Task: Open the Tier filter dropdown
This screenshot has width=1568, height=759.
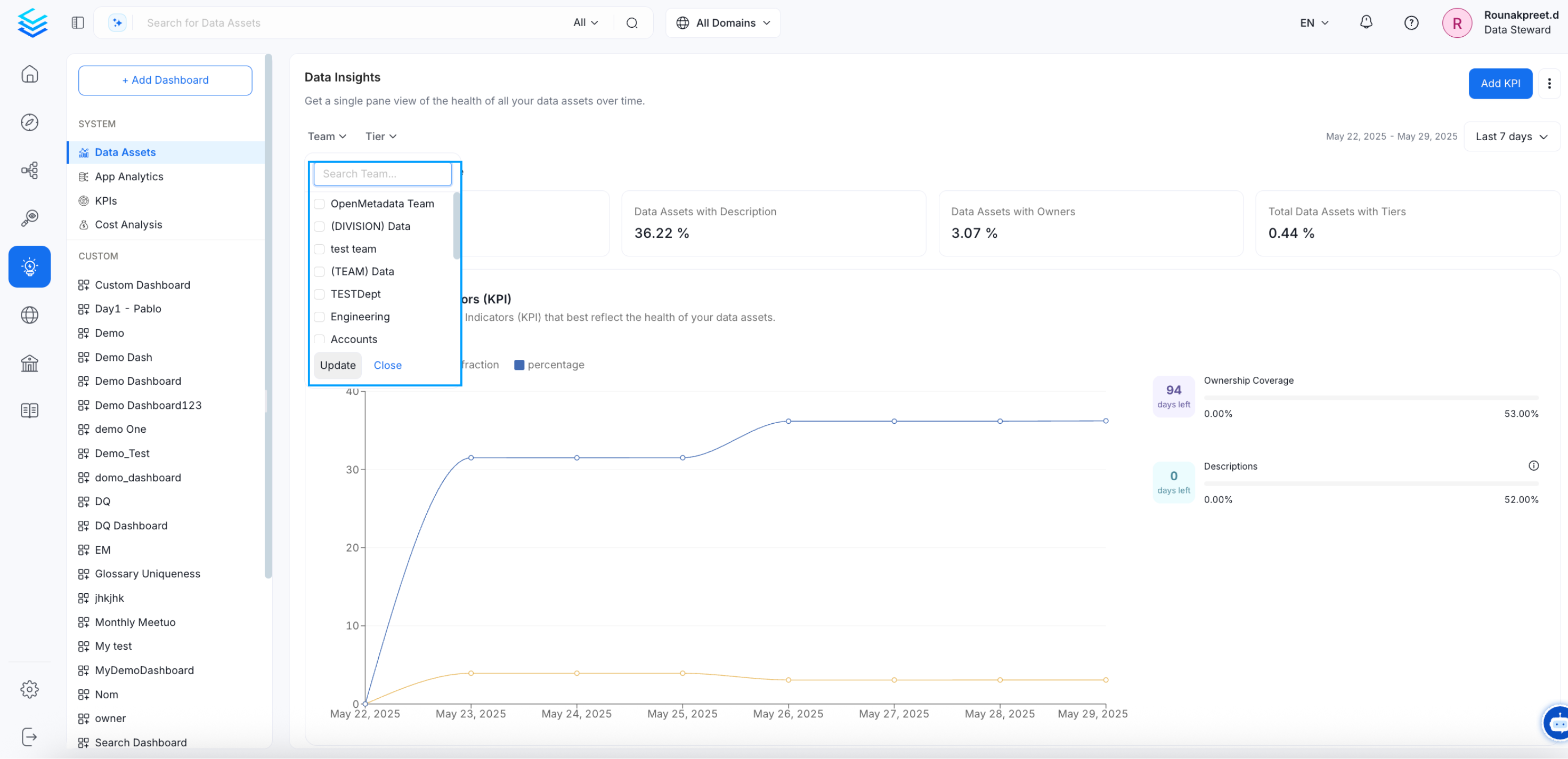Action: click(380, 136)
